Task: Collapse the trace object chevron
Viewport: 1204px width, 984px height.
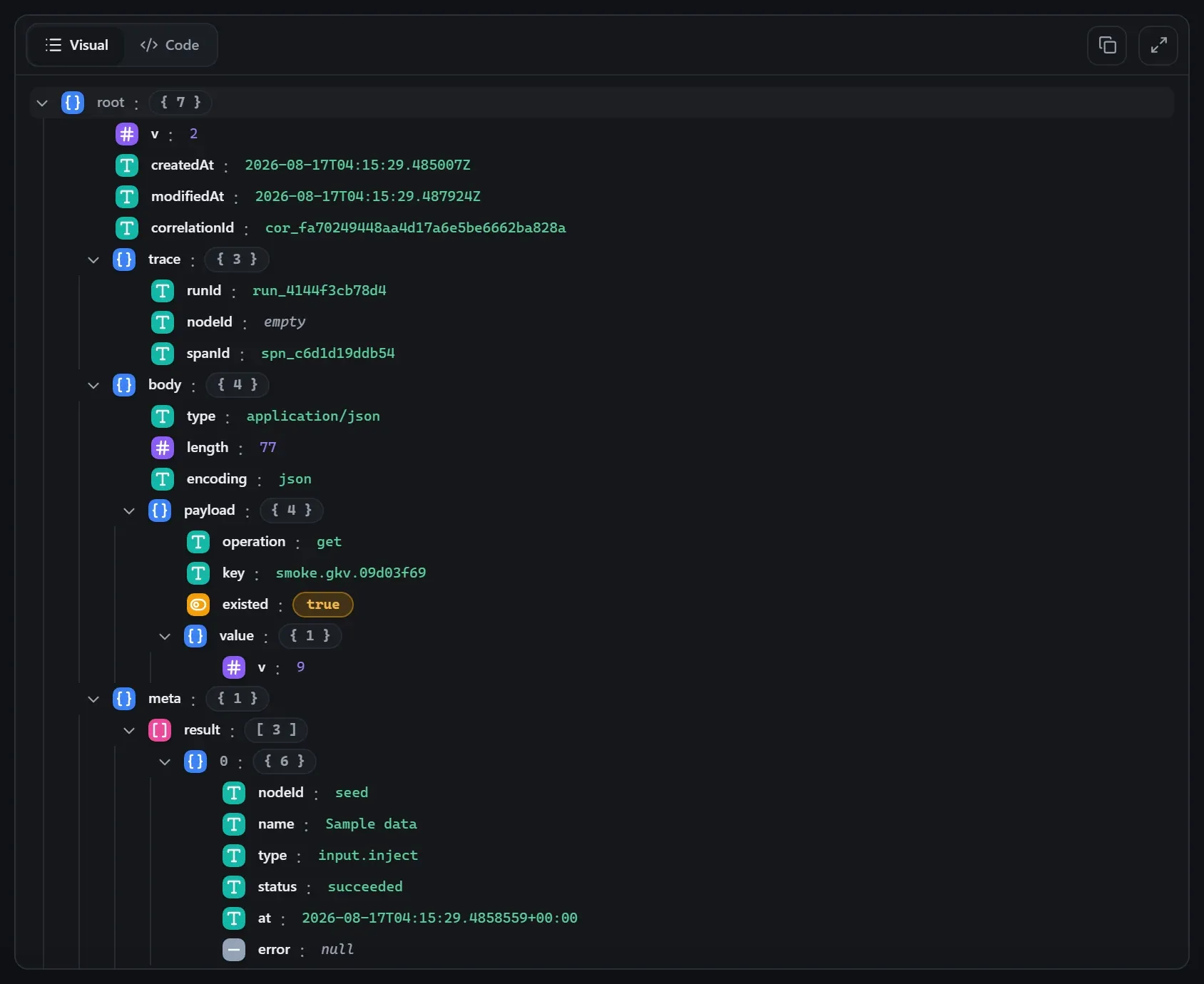Action: point(93,260)
